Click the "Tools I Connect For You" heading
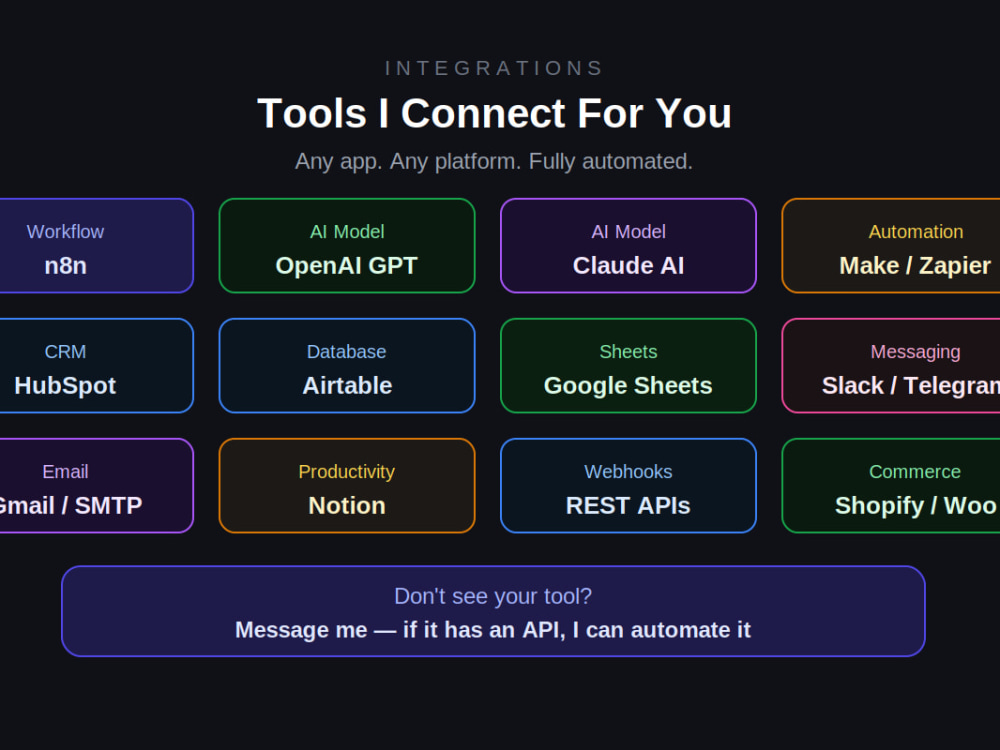 click(x=494, y=114)
